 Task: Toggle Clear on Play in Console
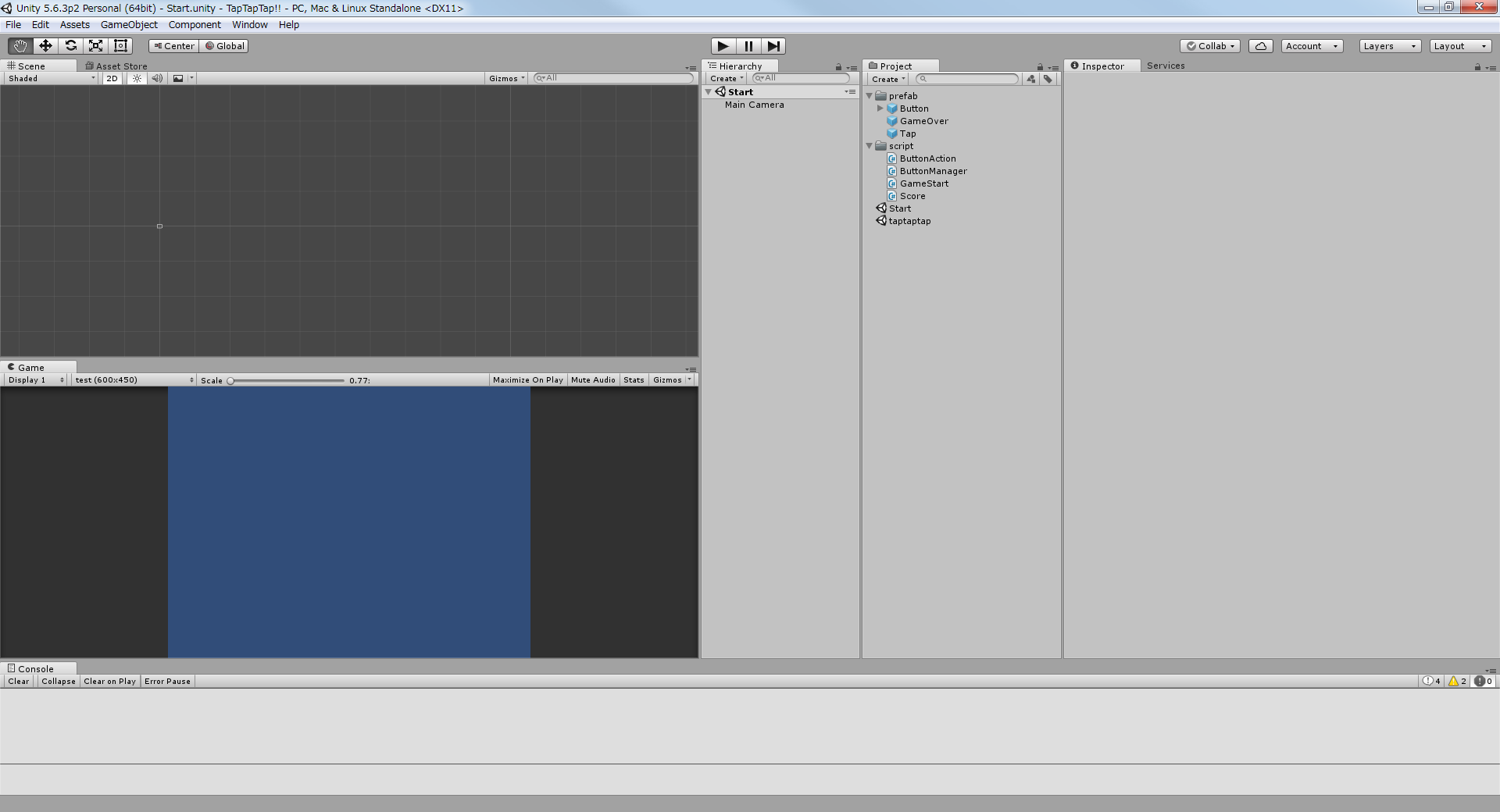point(109,681)
